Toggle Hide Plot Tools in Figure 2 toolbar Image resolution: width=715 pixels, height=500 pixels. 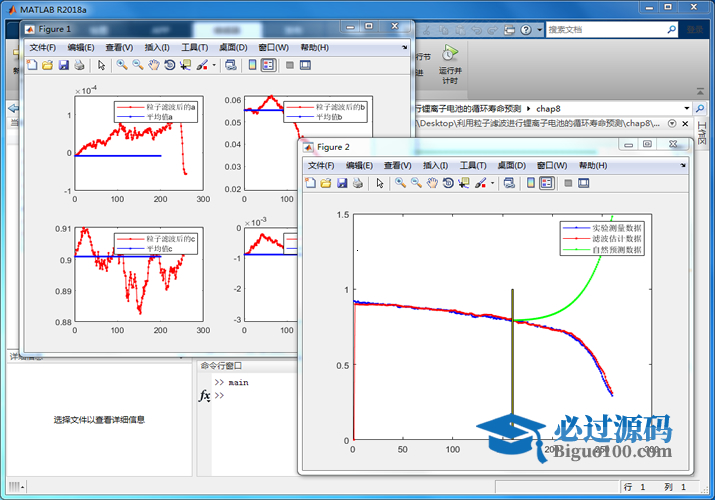[x=568, y=183]
